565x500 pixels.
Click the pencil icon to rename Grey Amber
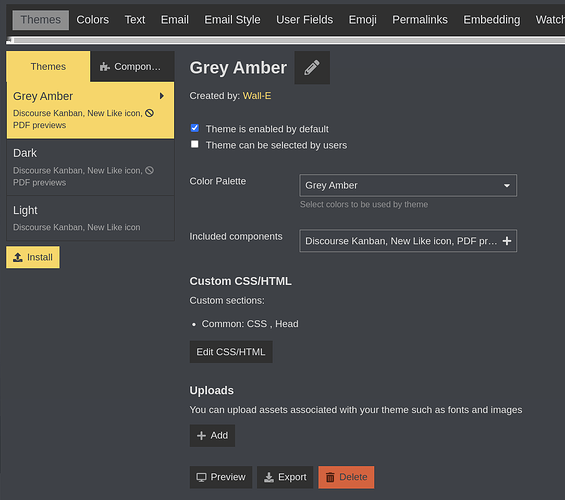312,67
